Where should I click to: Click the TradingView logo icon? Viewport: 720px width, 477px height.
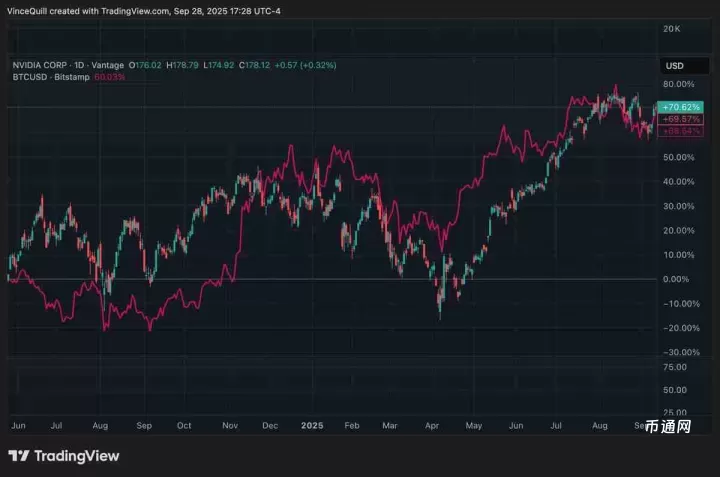[18, 456]
